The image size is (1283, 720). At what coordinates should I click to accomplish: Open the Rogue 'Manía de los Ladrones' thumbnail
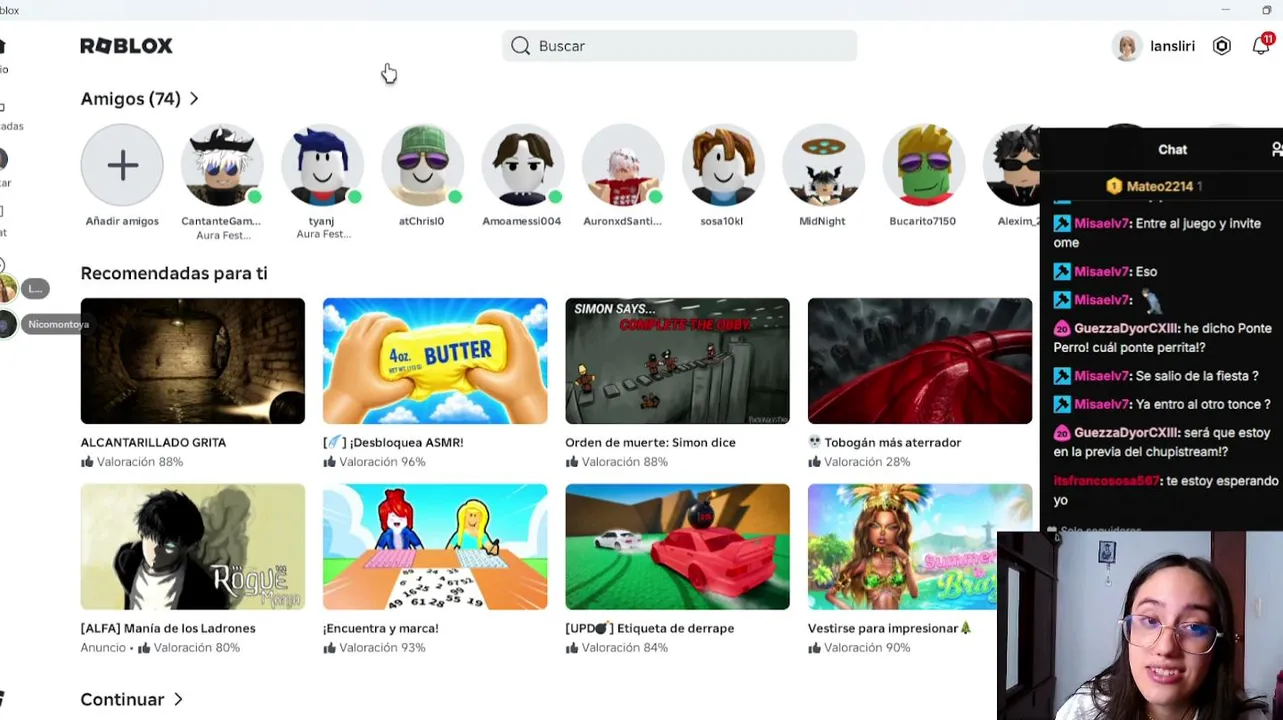(x=193, y=547)
